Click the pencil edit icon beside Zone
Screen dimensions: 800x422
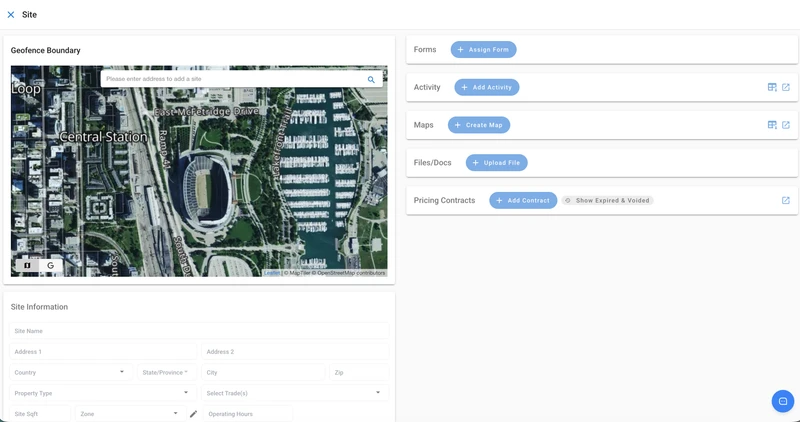(x=193, y=414)
